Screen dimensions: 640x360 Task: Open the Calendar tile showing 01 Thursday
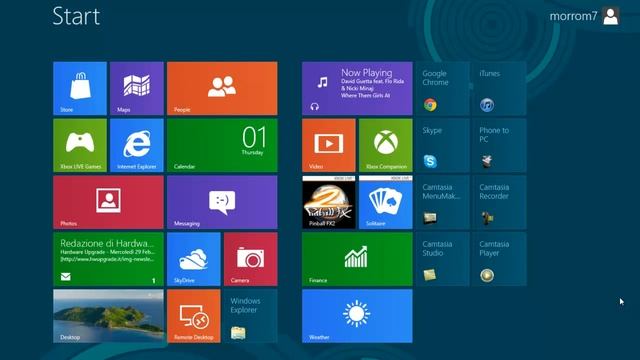222,145
